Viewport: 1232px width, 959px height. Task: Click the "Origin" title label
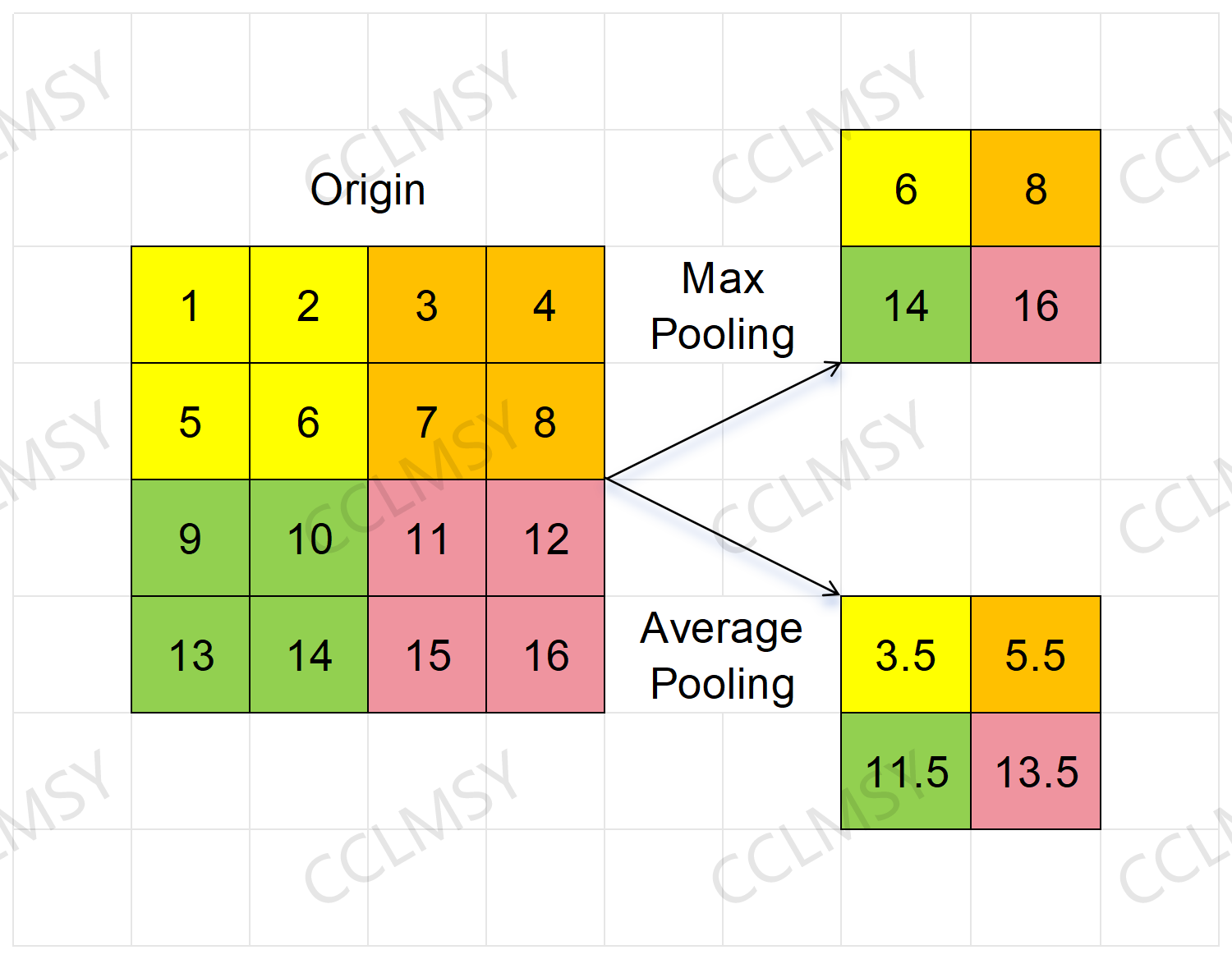(x=367, y=190)
